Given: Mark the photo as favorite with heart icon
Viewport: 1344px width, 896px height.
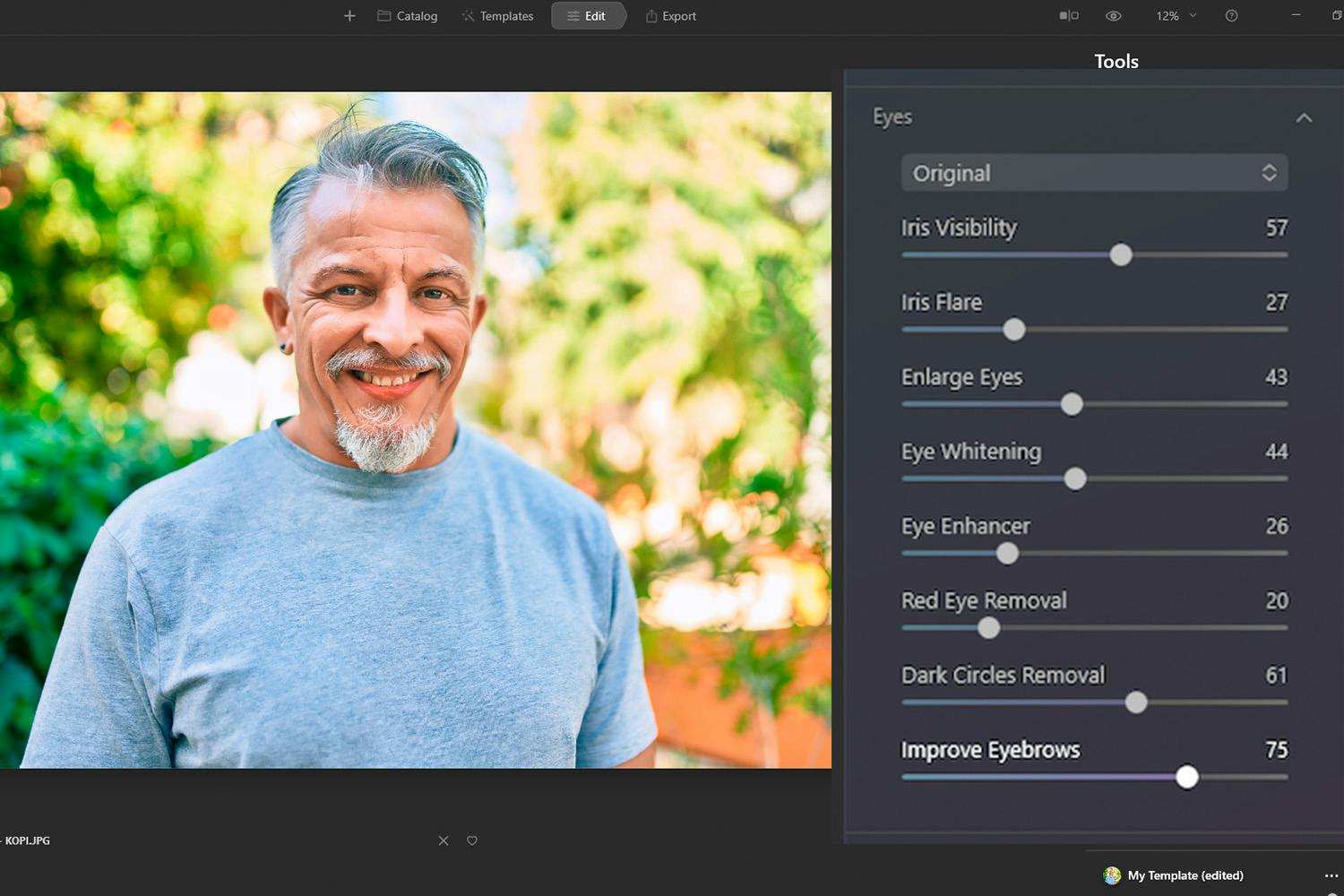Looking at the screenshot, I should 472,840.
